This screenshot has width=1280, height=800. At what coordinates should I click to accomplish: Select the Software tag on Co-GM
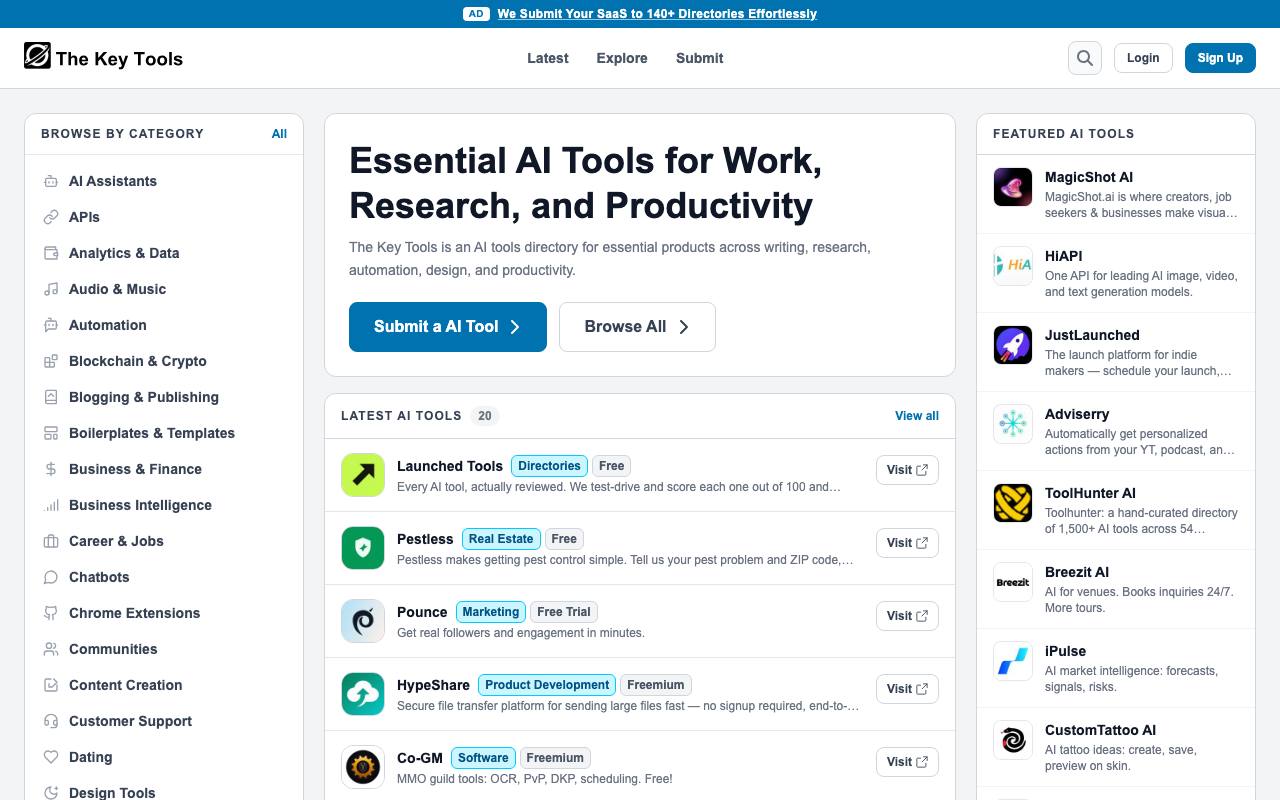(483, 758)
